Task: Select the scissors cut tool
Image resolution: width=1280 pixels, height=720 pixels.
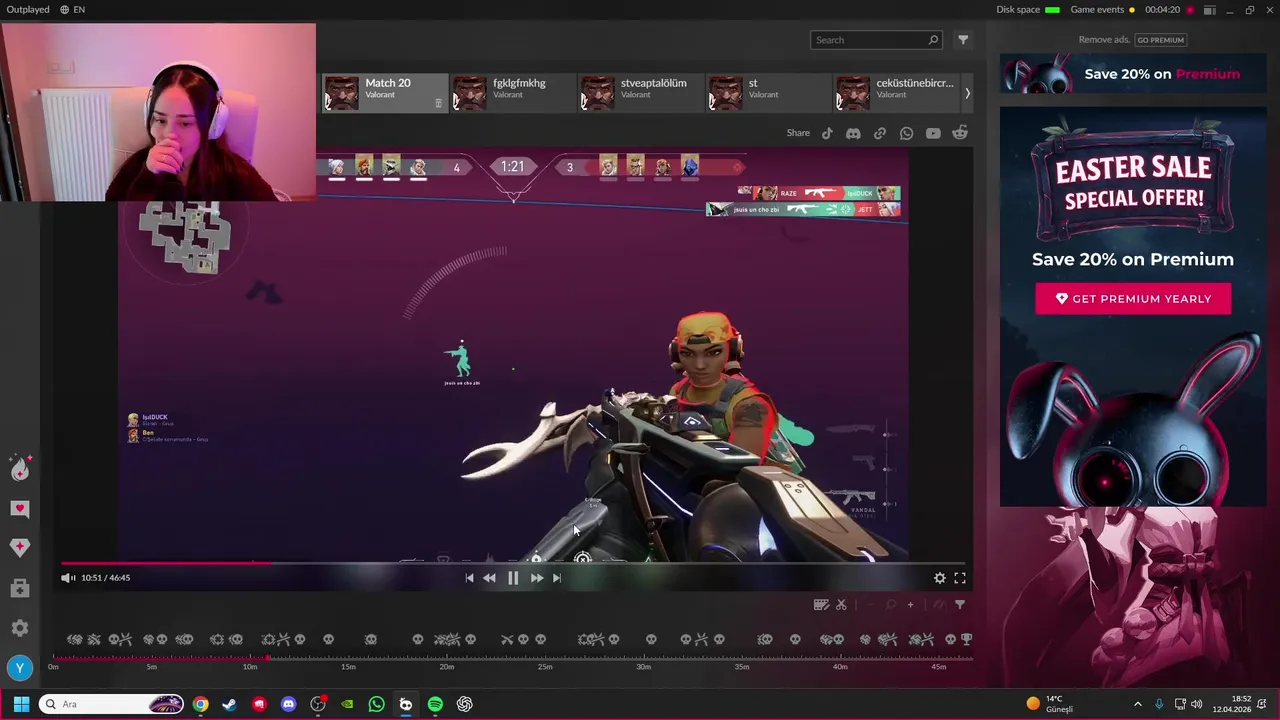Action: point(841,604)
